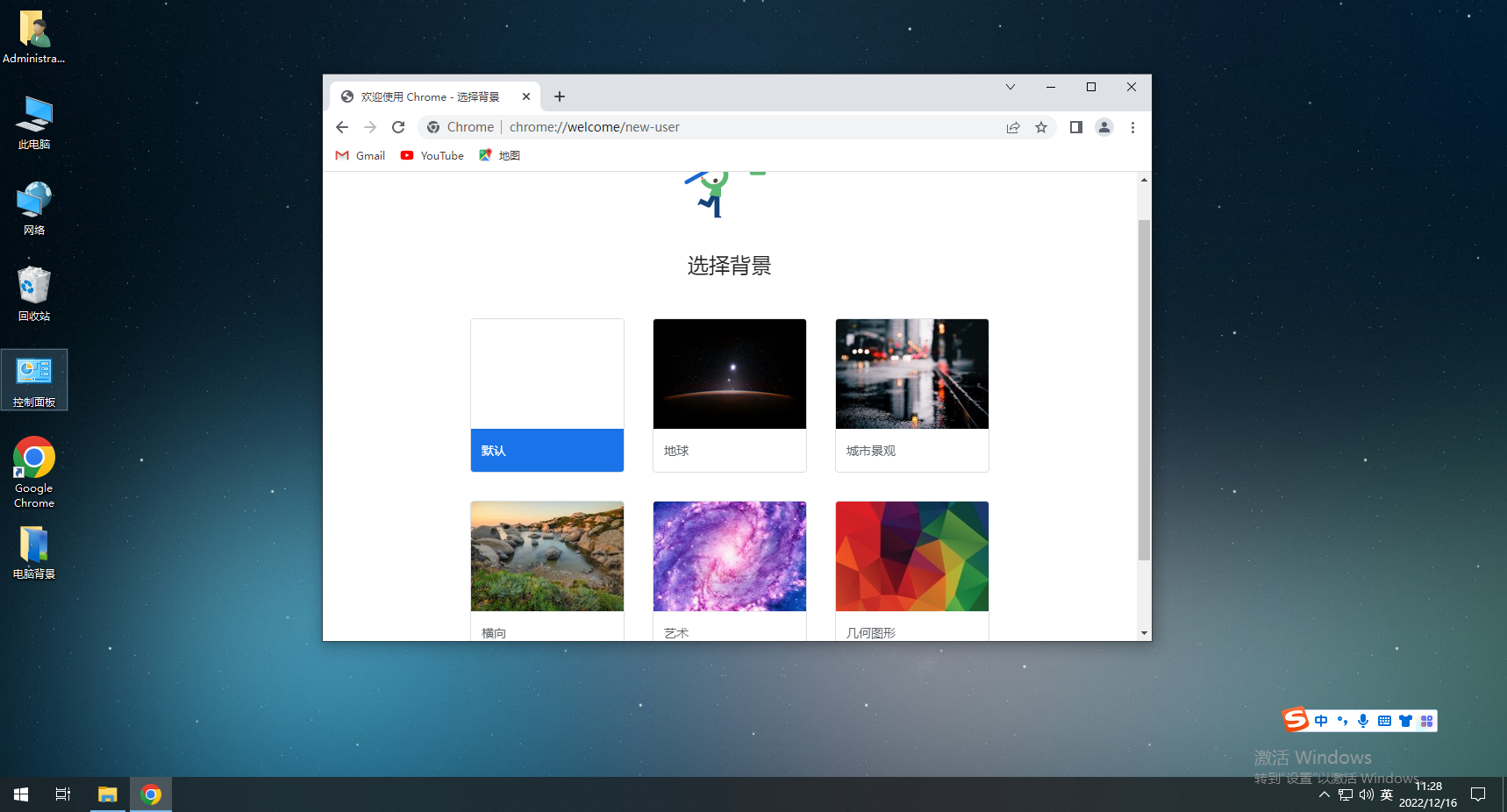Image resolution: width=1507 pixels, height=812 pixels.
Task: Toggle Chrome side panel icon
Action: pos(1075,127)
